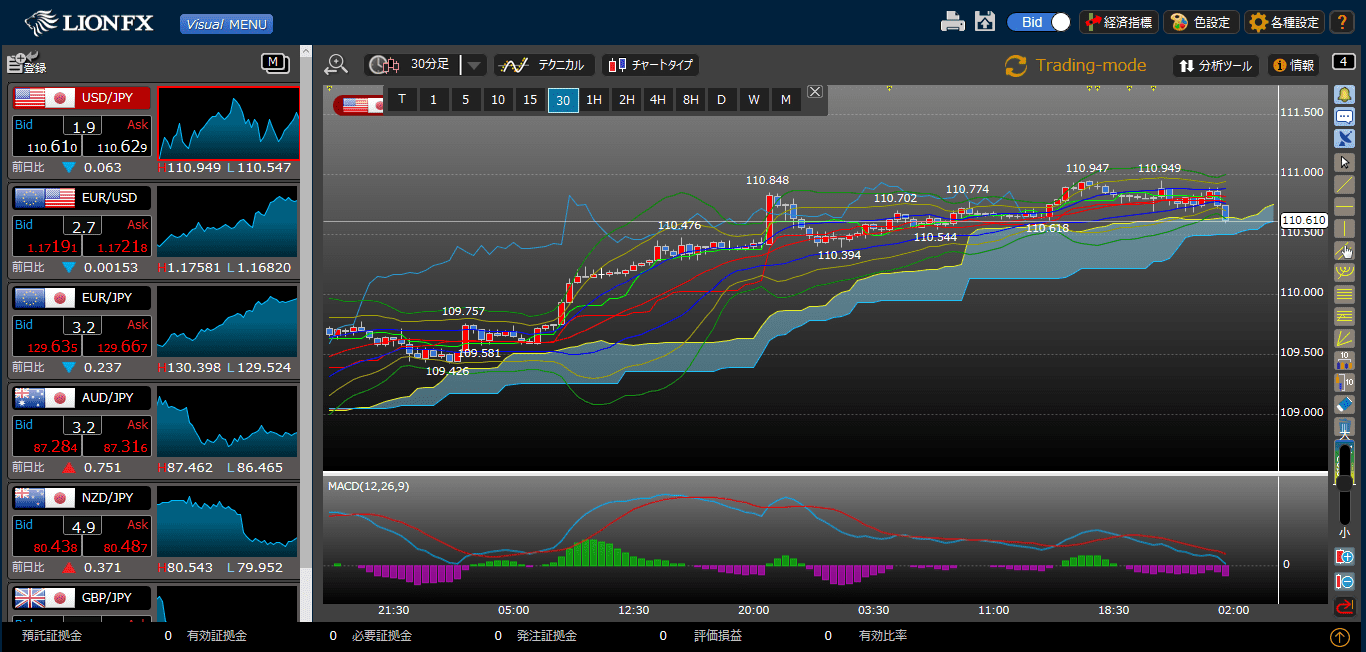Select the 15 minute timeframe
The width and height of the screenshot is (1366, 652).
(530, 100)
